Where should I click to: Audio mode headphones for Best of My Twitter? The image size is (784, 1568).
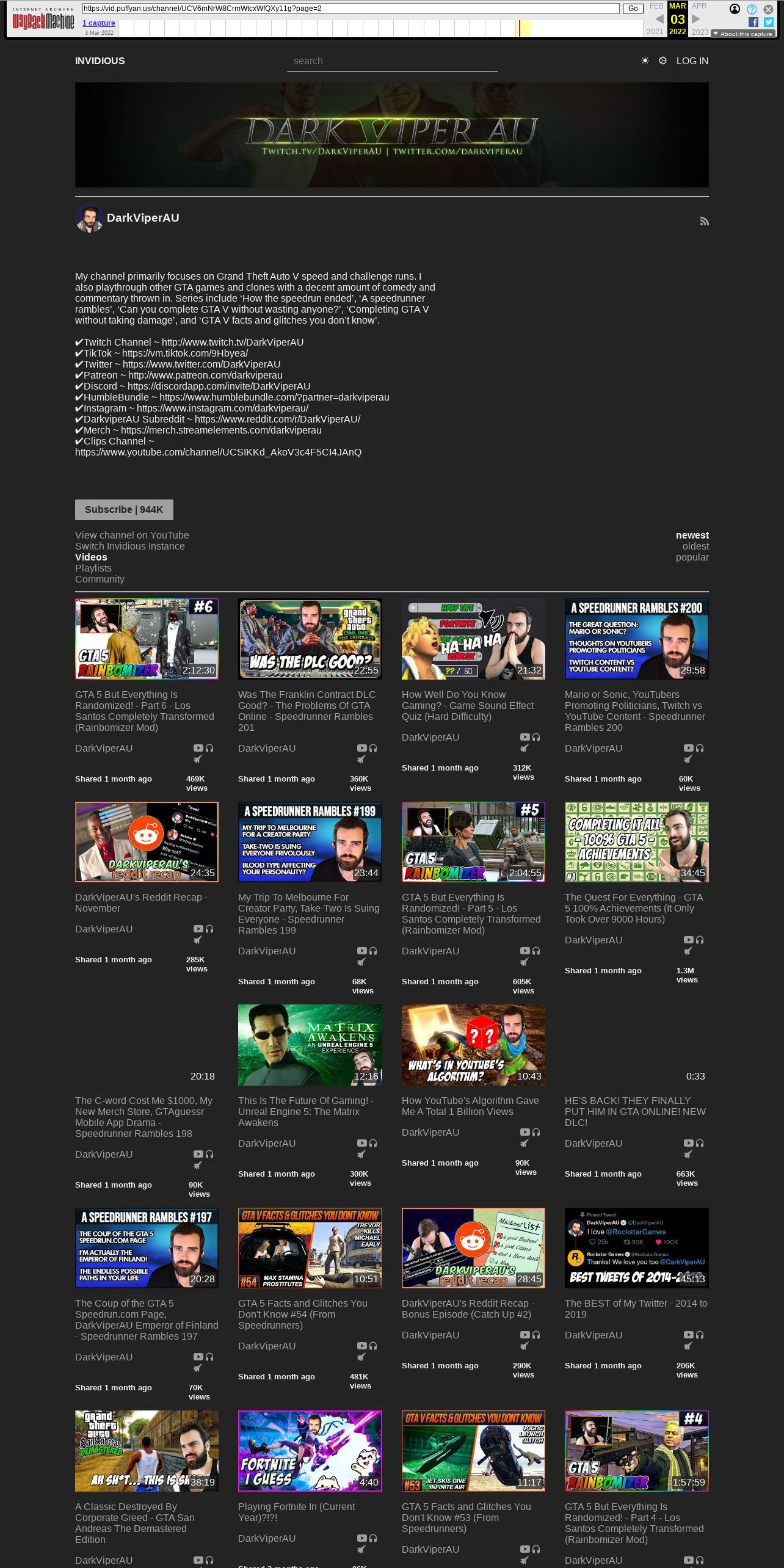point(700,1335)
